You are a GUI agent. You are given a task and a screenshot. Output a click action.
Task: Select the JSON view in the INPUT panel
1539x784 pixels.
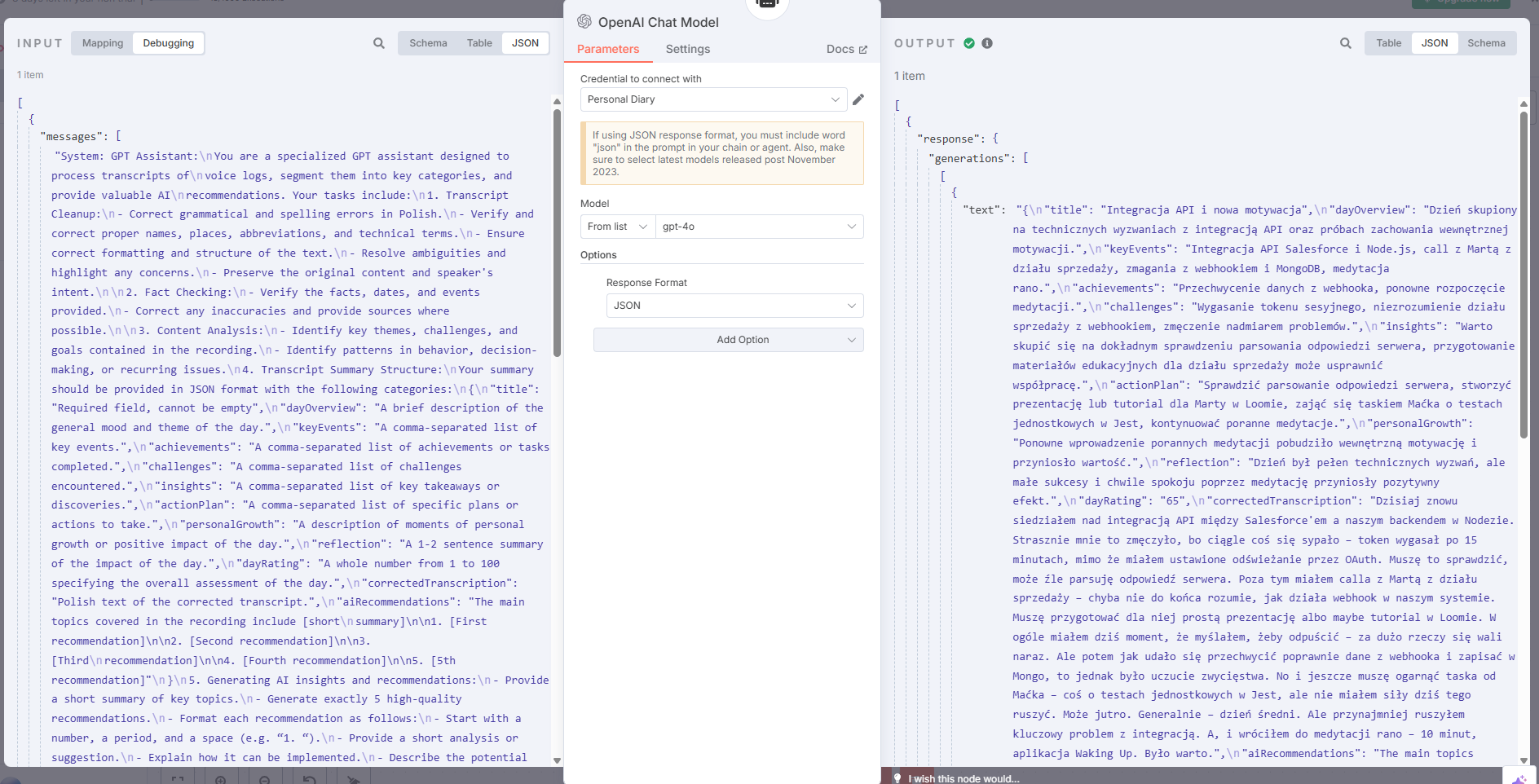click(x=525, y=43)
